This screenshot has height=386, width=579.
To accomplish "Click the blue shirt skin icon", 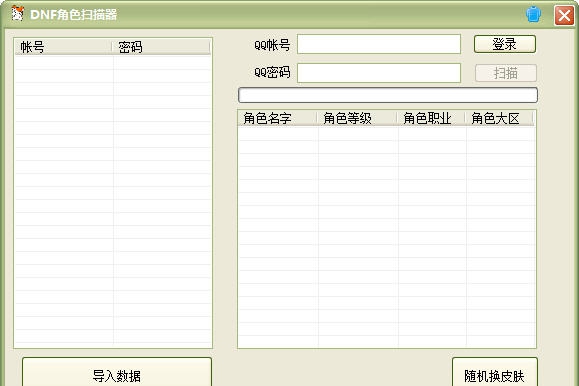I will coord(533,15).
